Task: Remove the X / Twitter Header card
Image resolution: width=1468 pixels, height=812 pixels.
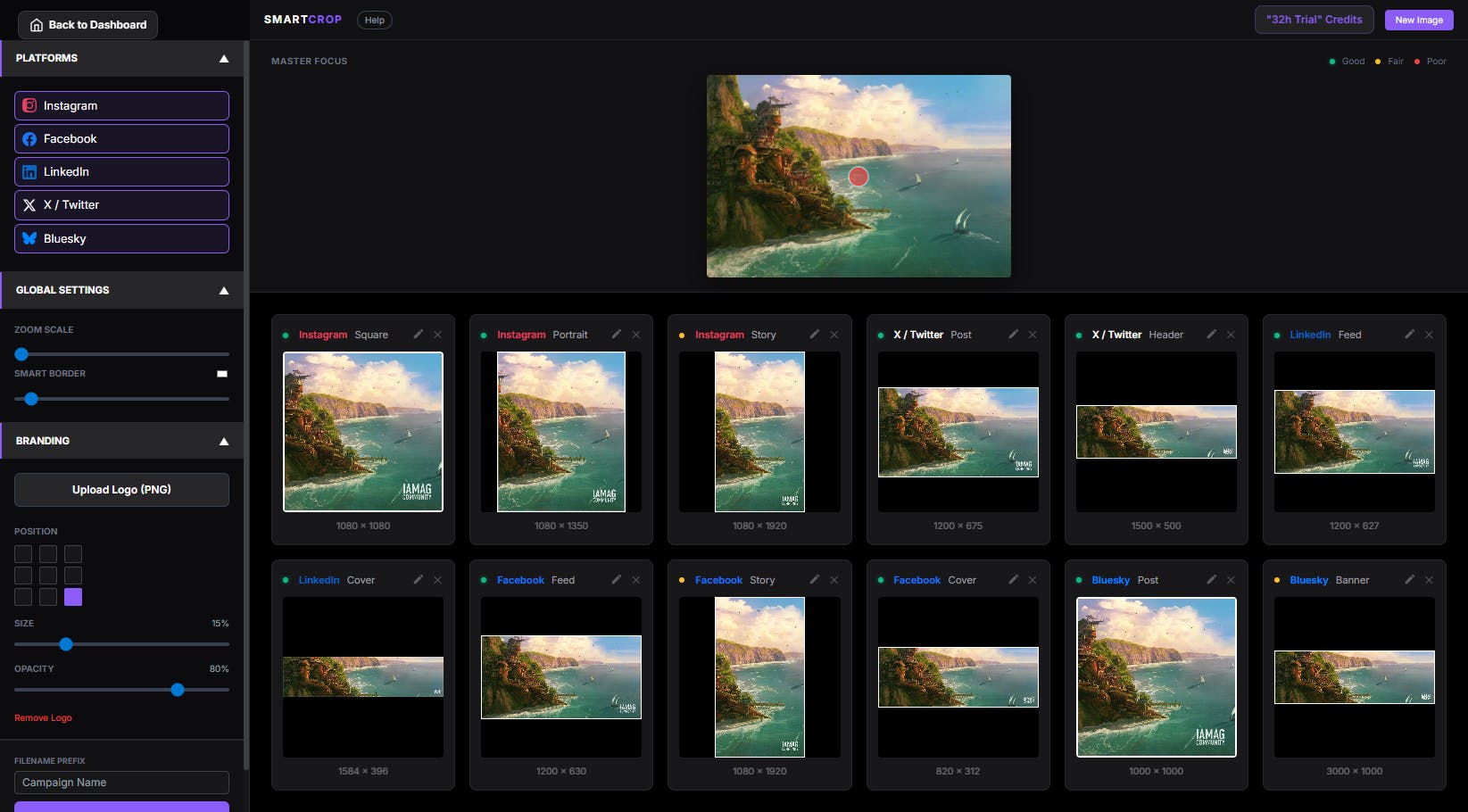Action: click(x=1231, y=335)
